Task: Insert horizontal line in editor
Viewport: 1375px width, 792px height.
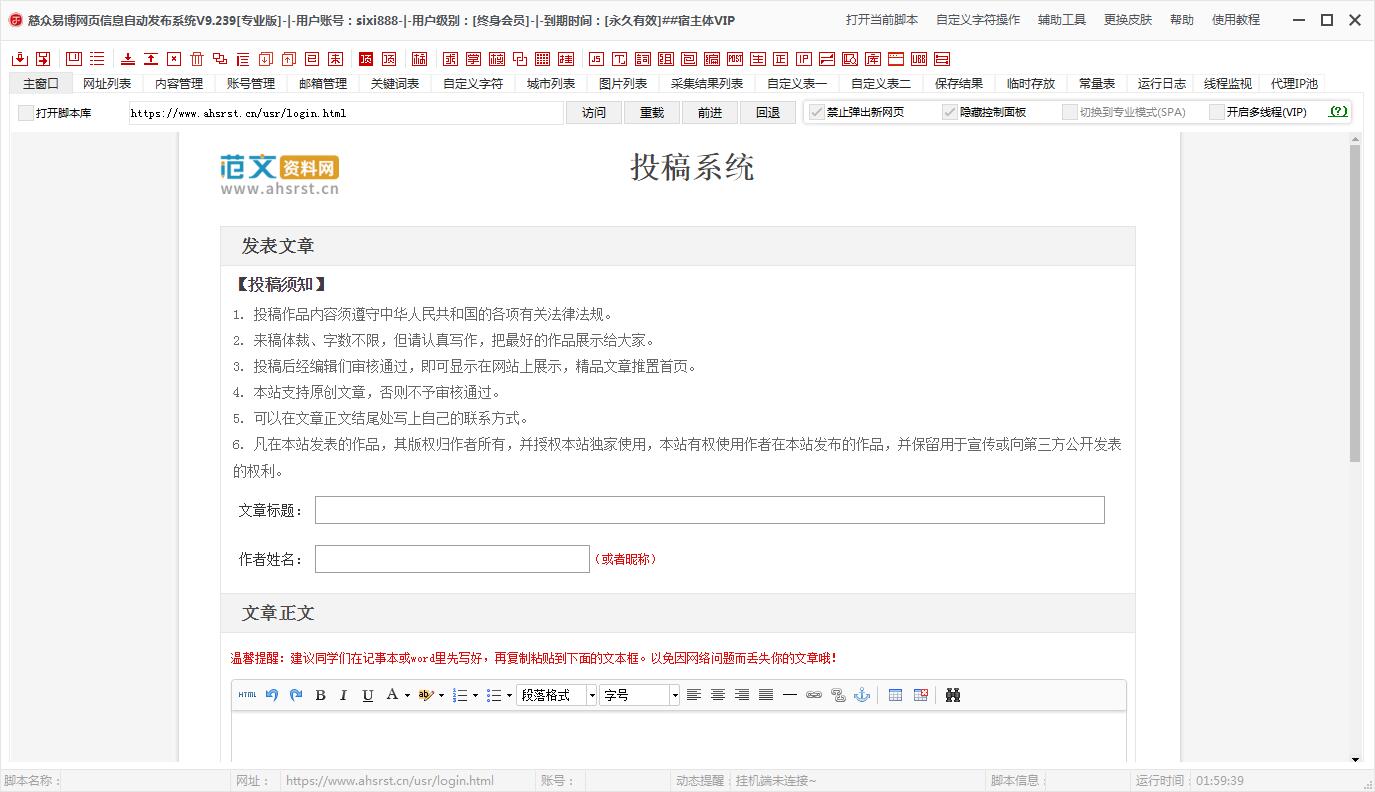Action: [x=790, y=695]
